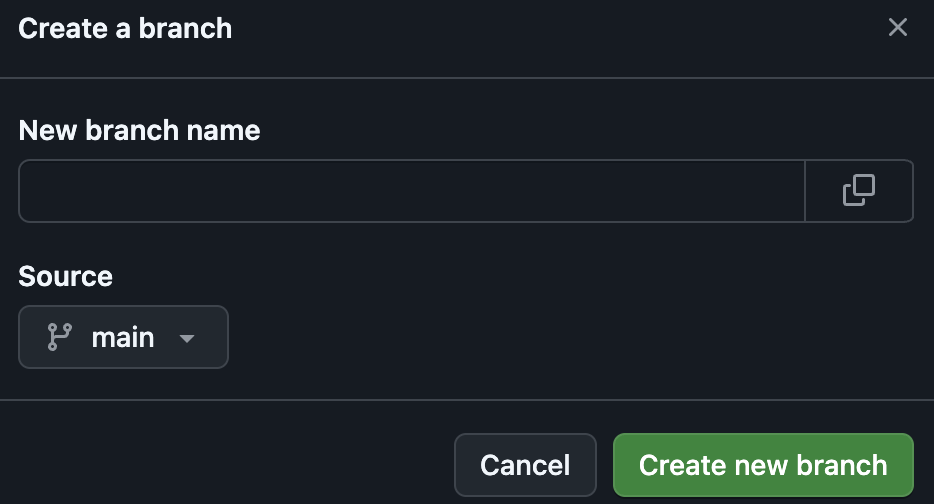Click the git branch icon beside main

(59, 338)
